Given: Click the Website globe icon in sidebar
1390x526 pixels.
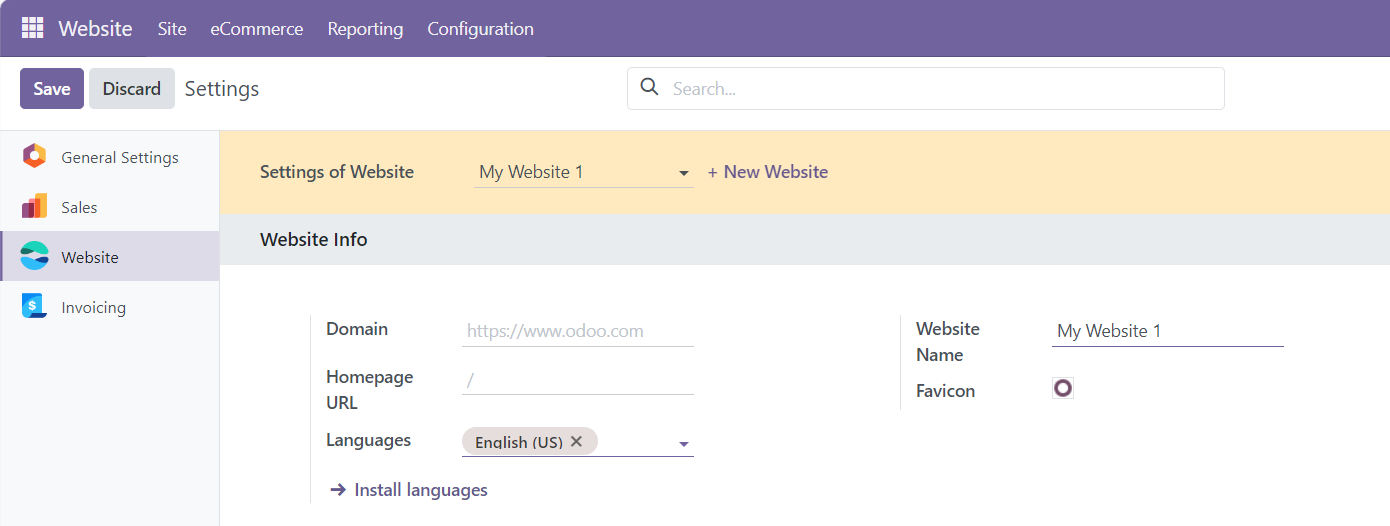Looking at the screenshot, I should [35, 257].
